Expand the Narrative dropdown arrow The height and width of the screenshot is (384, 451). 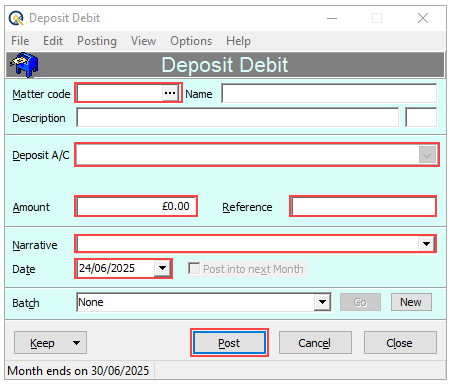tap(426, 244)
